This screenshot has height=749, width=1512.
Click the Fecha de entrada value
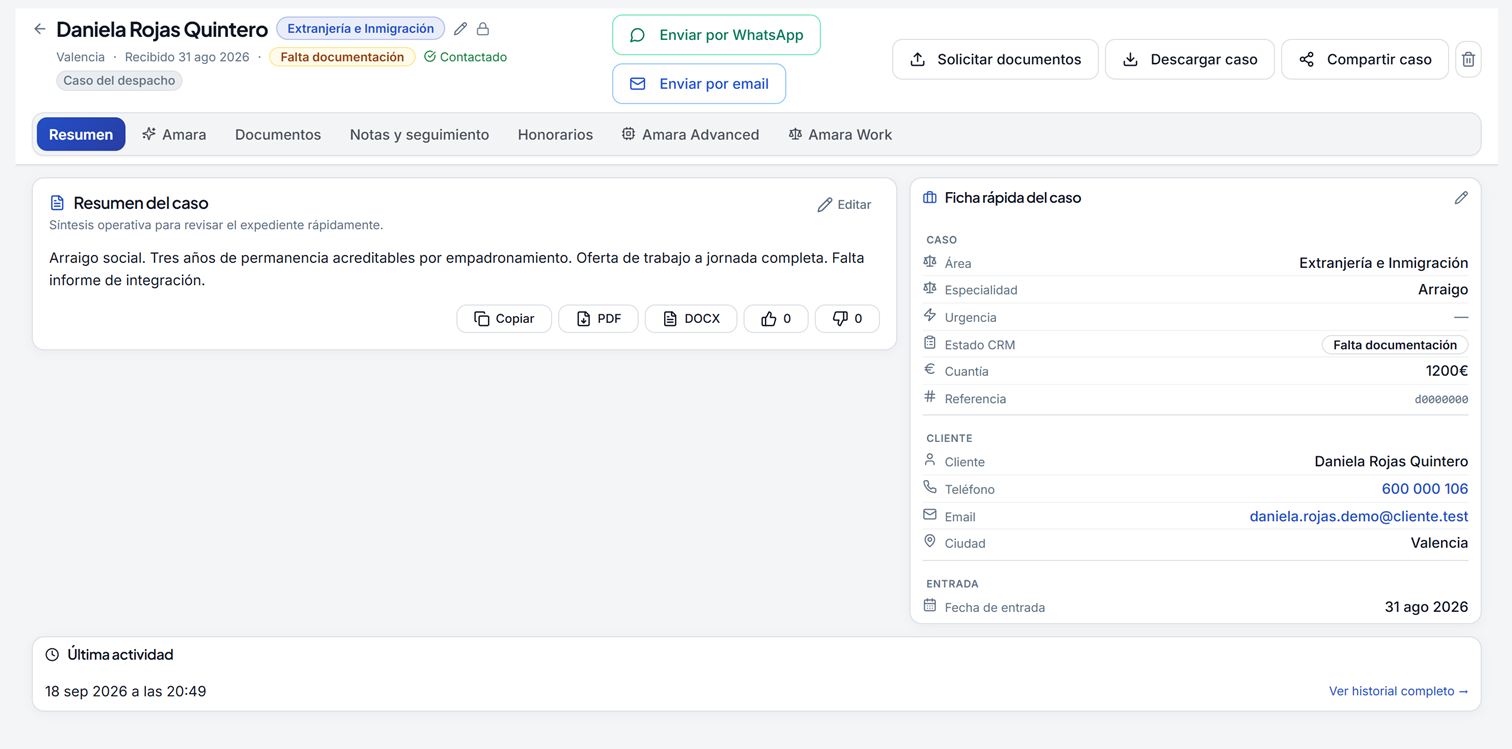pos(1426,607)
